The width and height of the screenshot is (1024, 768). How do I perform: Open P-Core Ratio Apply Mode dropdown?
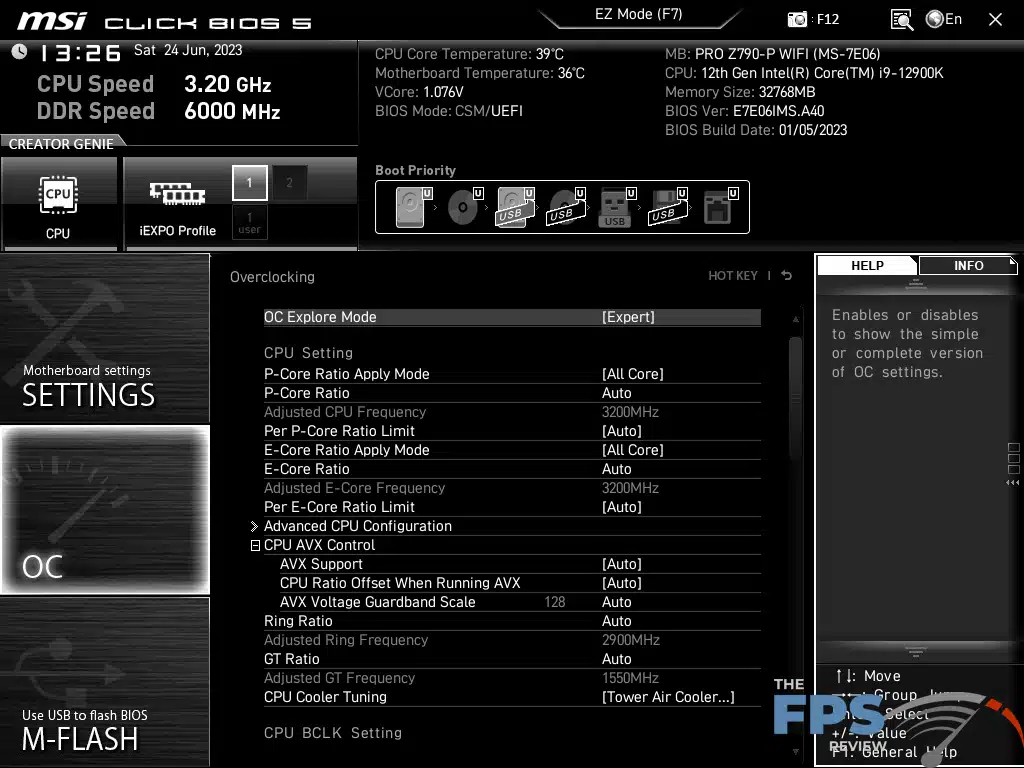(x=632, y=374)
